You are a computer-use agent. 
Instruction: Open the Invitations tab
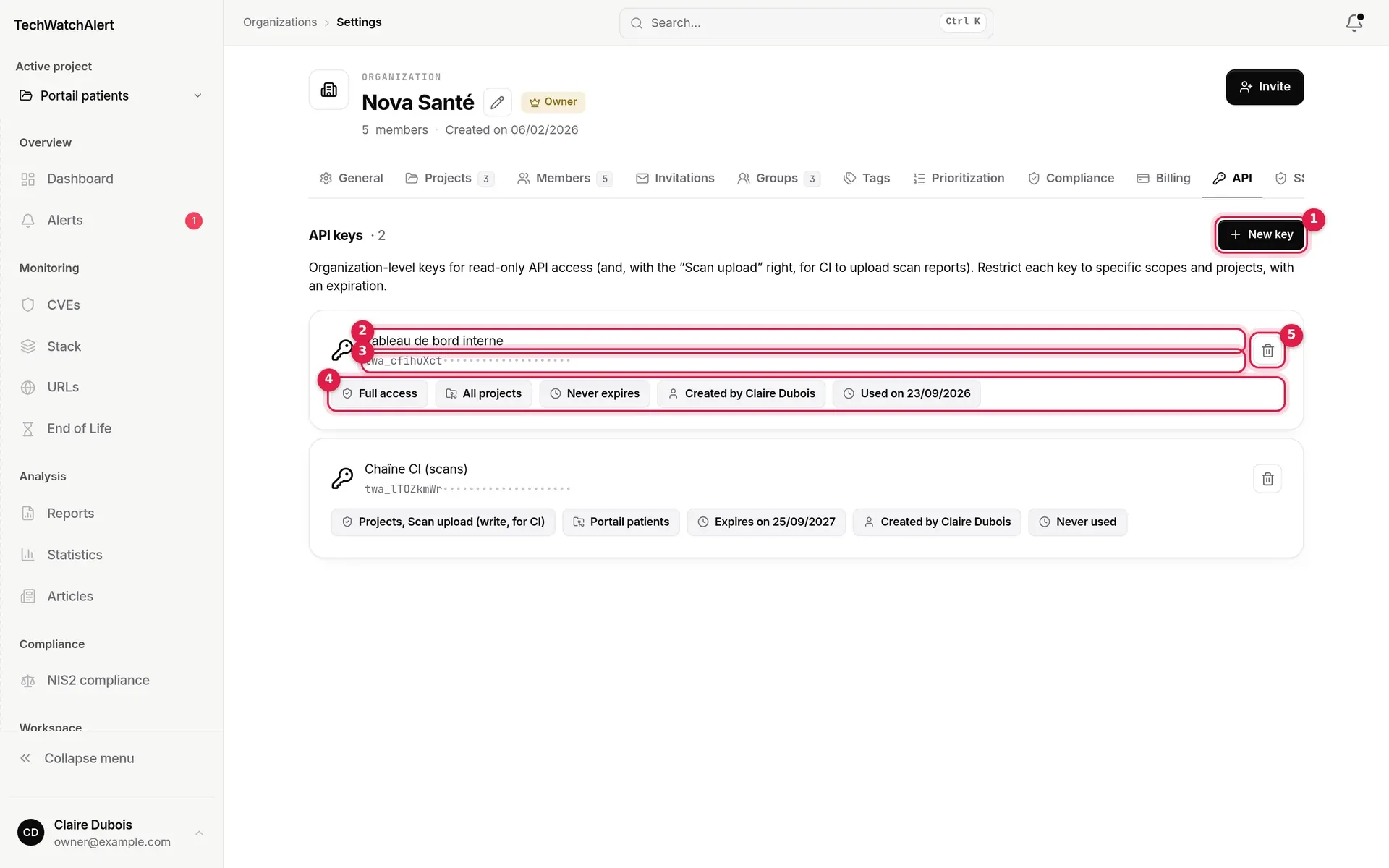point(675,179)
